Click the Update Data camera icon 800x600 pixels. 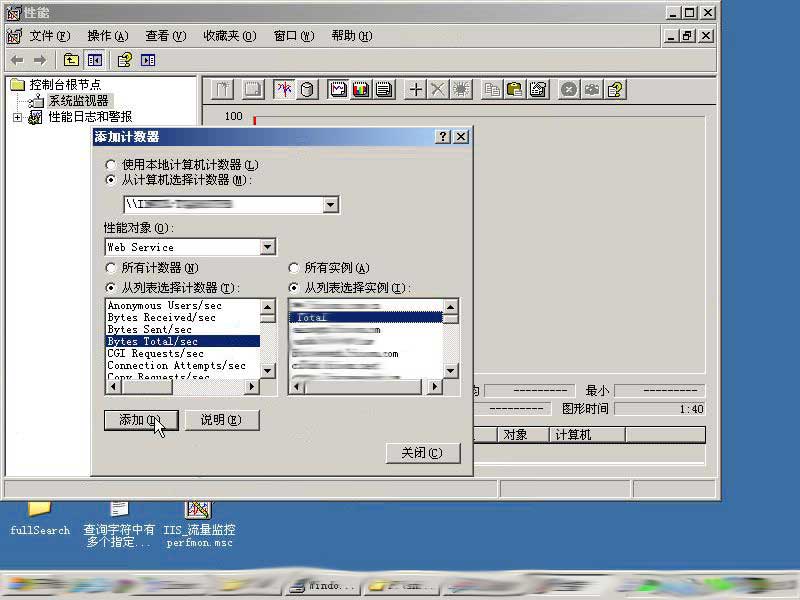click(x=592, y=90)
